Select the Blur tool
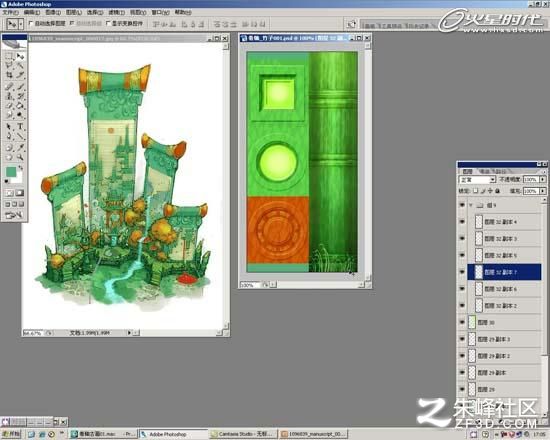Viewport: 550px width, 440px height. (9, 115)
